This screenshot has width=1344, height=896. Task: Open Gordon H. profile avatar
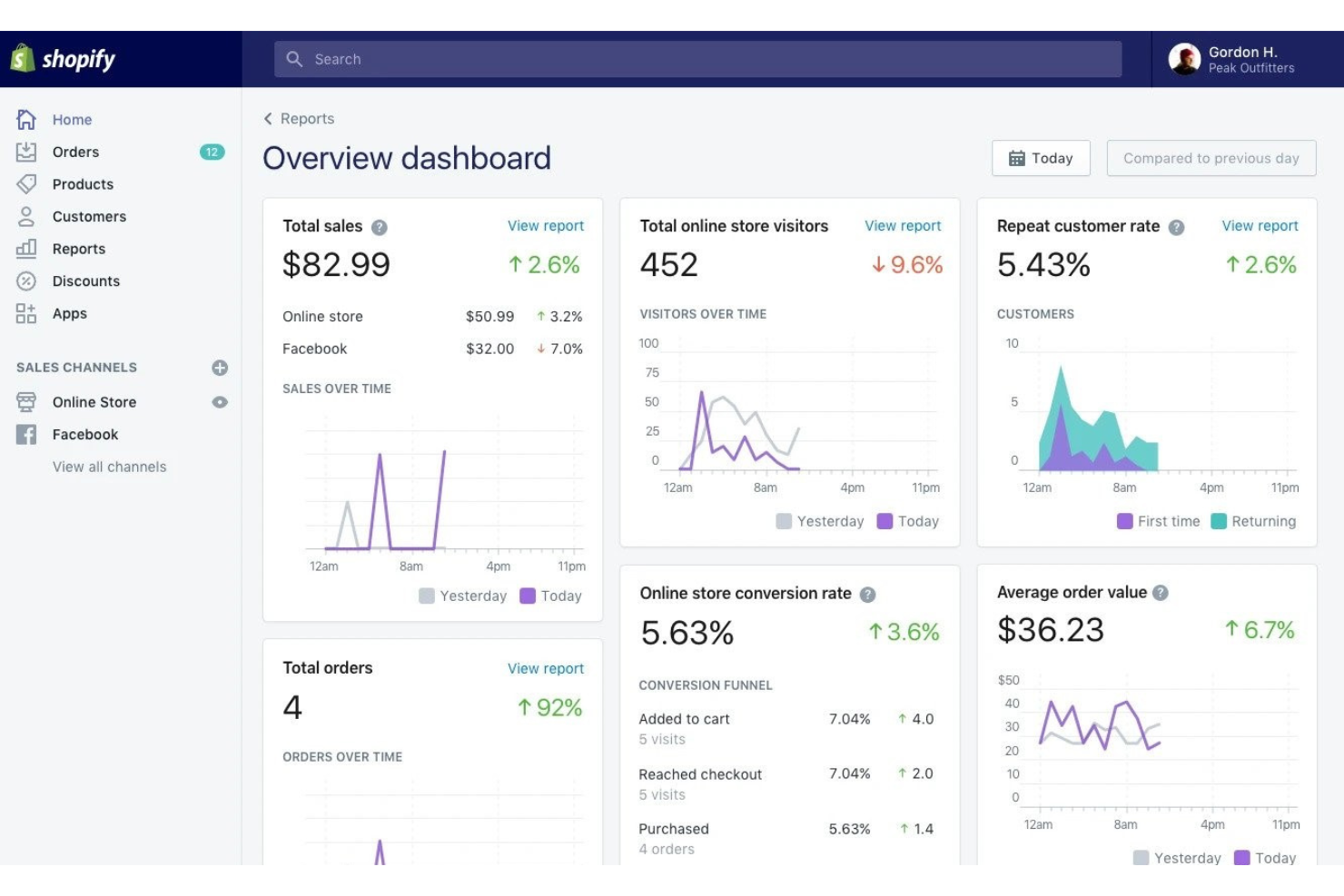tap(1184, 59)
